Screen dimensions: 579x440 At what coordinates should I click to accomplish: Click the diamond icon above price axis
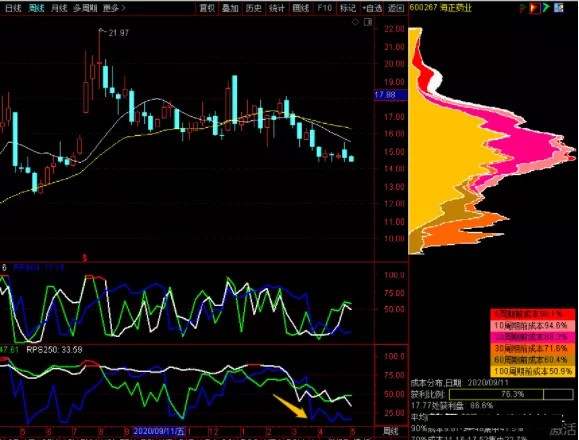click(x=355, y=22)
